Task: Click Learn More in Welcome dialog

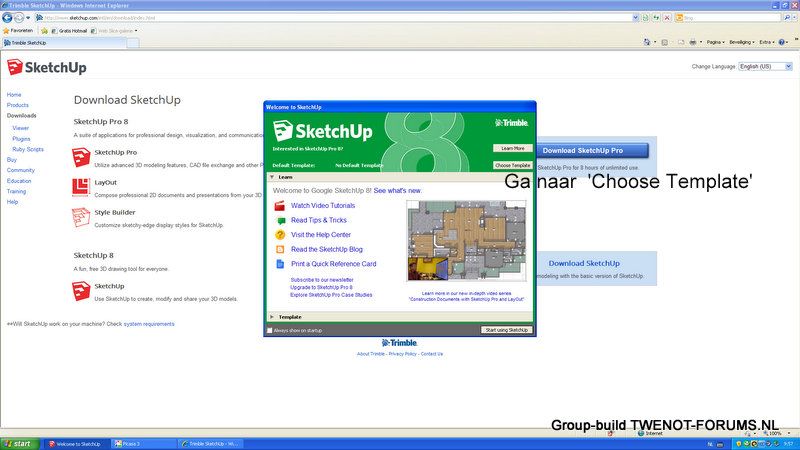Action: 513,148
